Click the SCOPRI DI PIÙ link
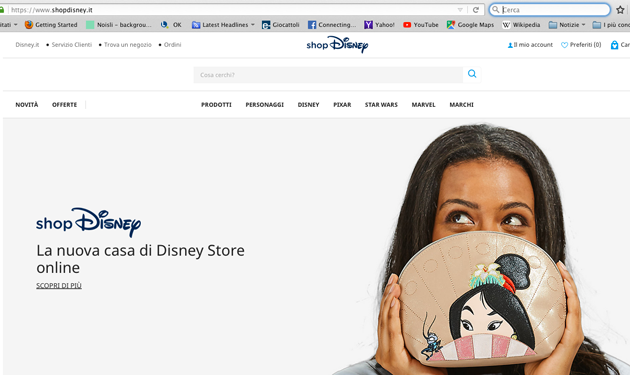This screenshot has width=630, height=375. click(59, 285)
